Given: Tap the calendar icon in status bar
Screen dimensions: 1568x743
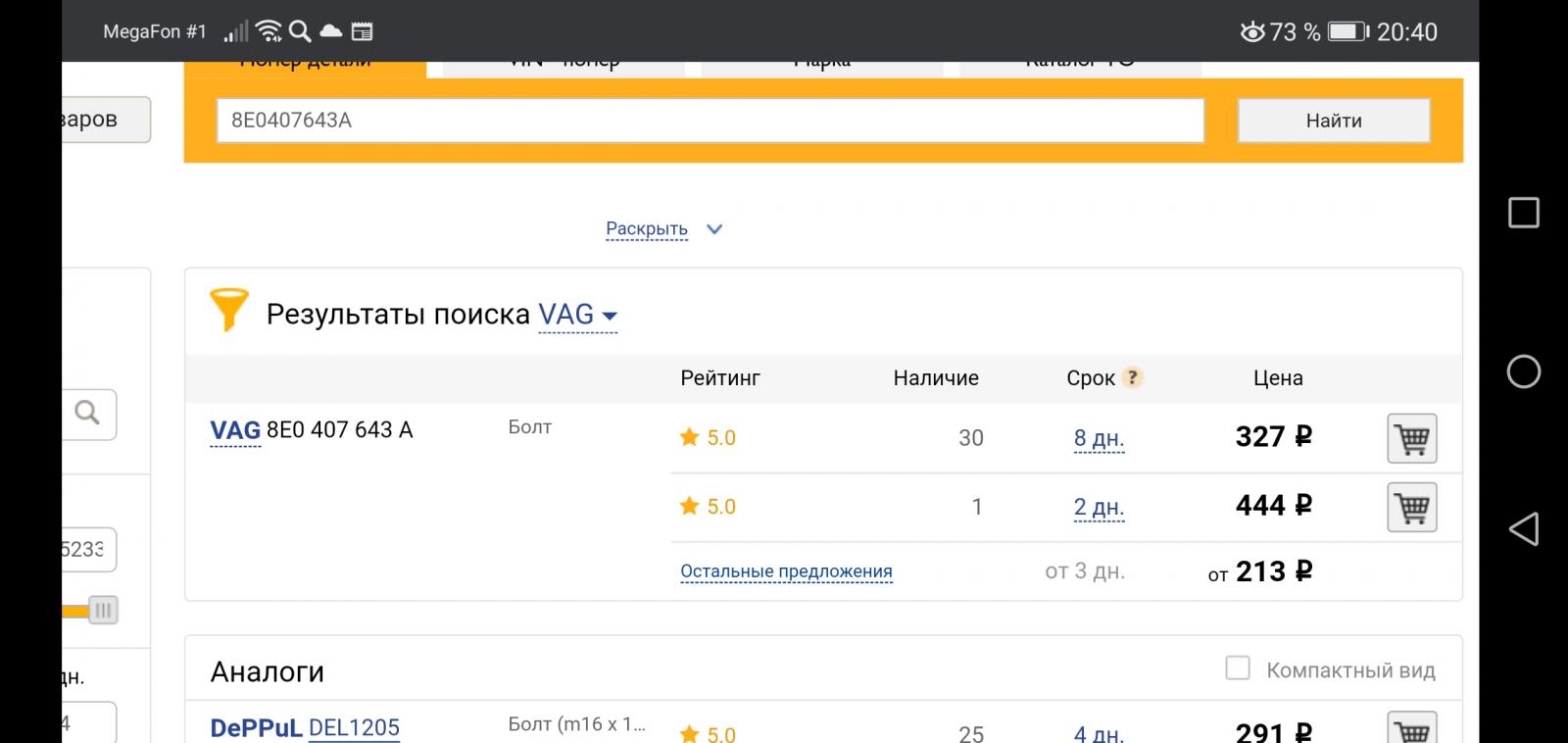Looking at the screenshot, I should 362,31.
